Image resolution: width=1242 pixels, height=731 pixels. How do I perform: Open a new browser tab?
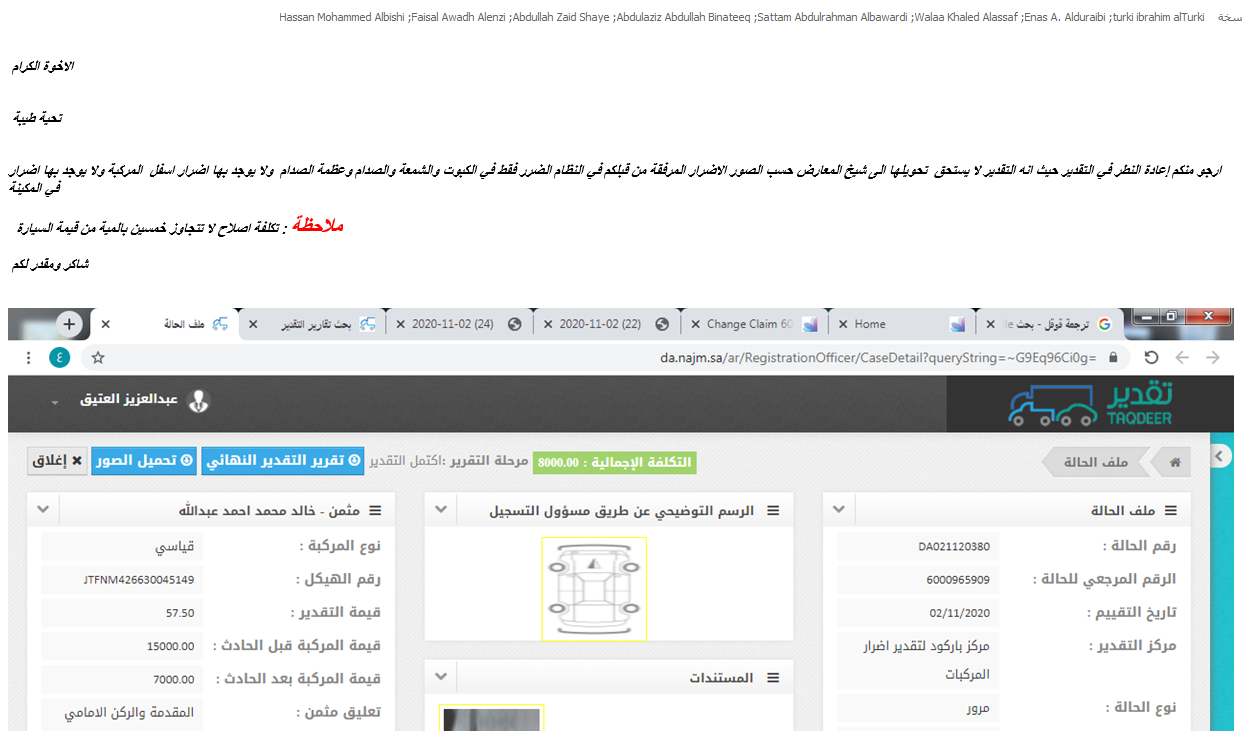[69, 324]
